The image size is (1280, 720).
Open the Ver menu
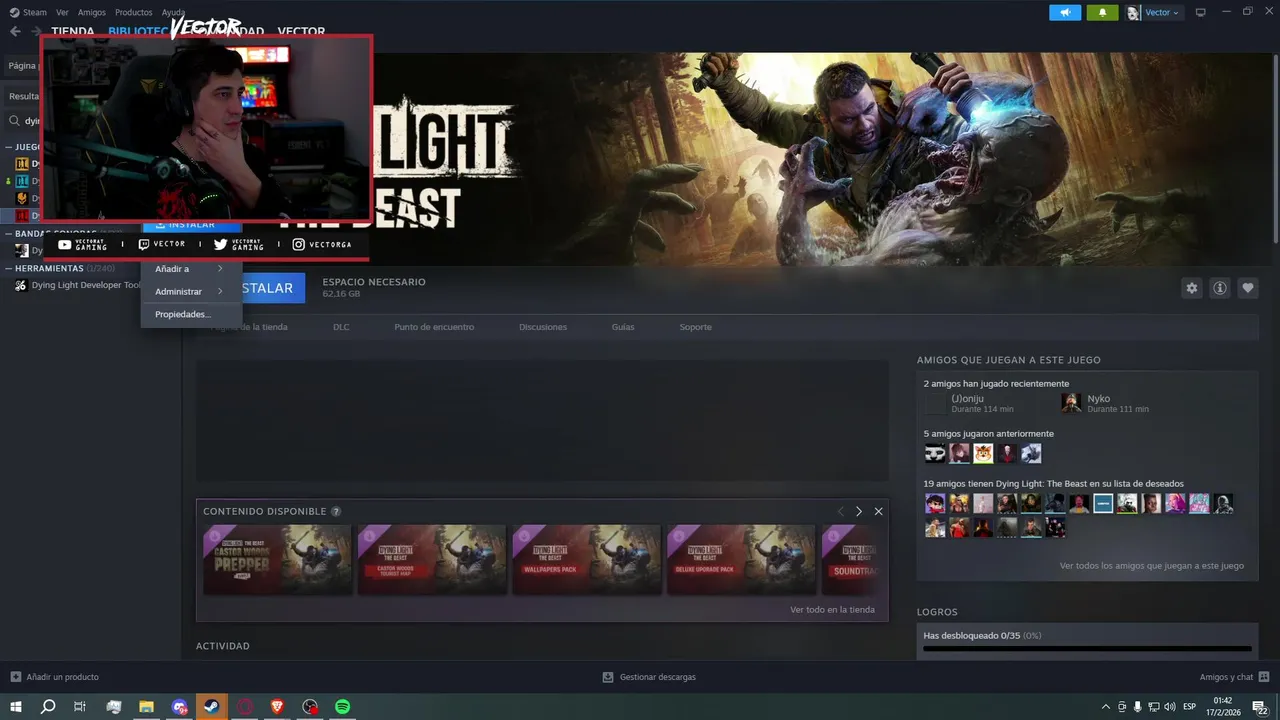click(62, 12)
